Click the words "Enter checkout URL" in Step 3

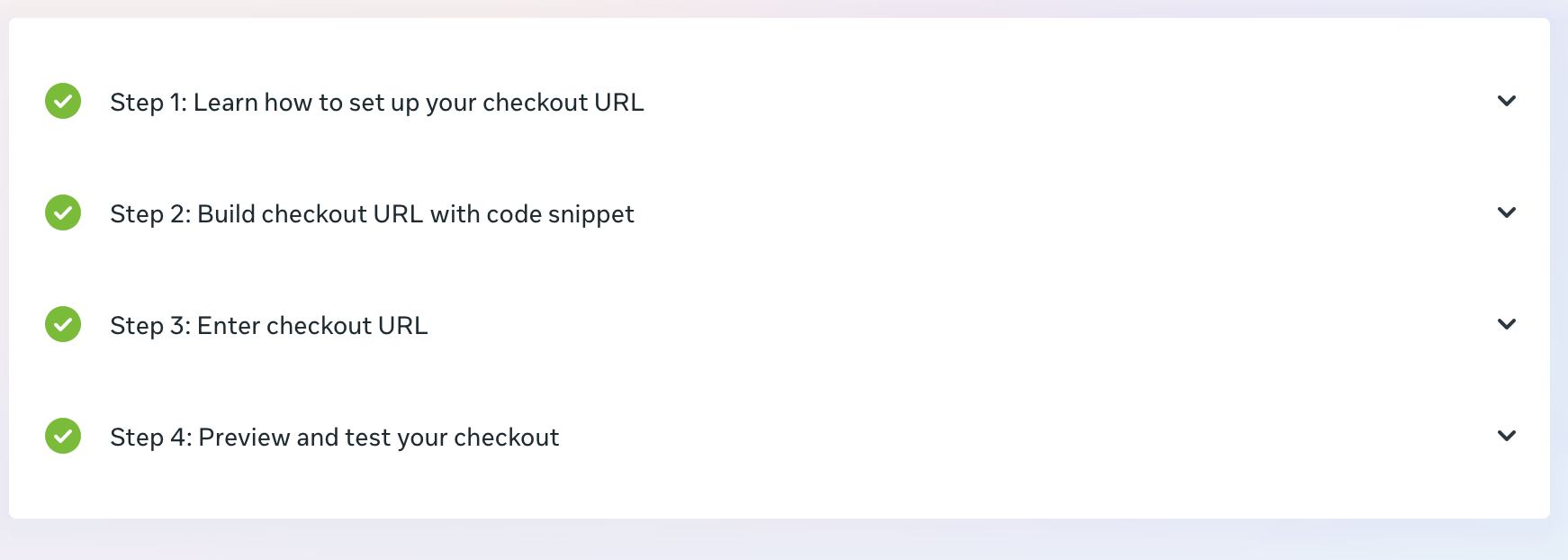(x=311, y=326)
